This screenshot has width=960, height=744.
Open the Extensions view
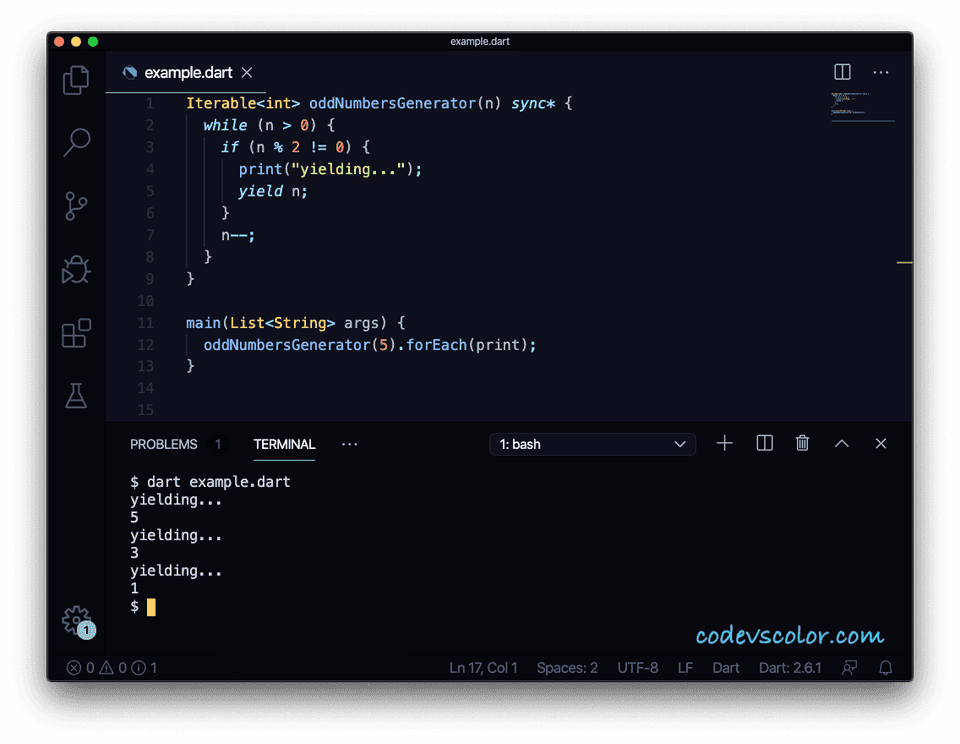tap(75, 333)
